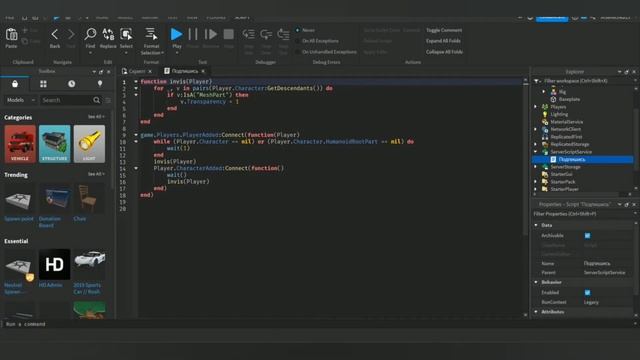This screenshot has width=640, height=360.
Task: Click the Run a command bar
Action: 318,324
